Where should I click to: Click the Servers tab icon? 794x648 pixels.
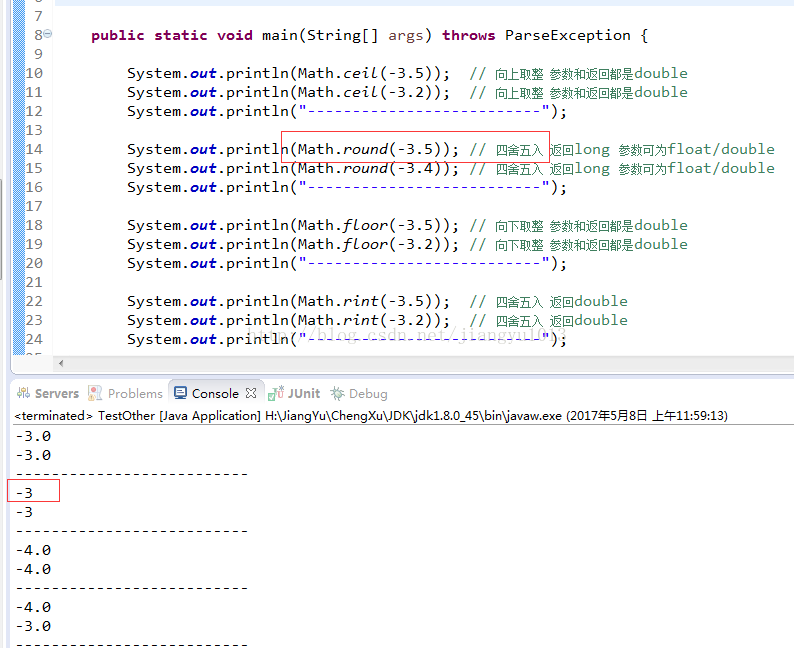point(23,393)
